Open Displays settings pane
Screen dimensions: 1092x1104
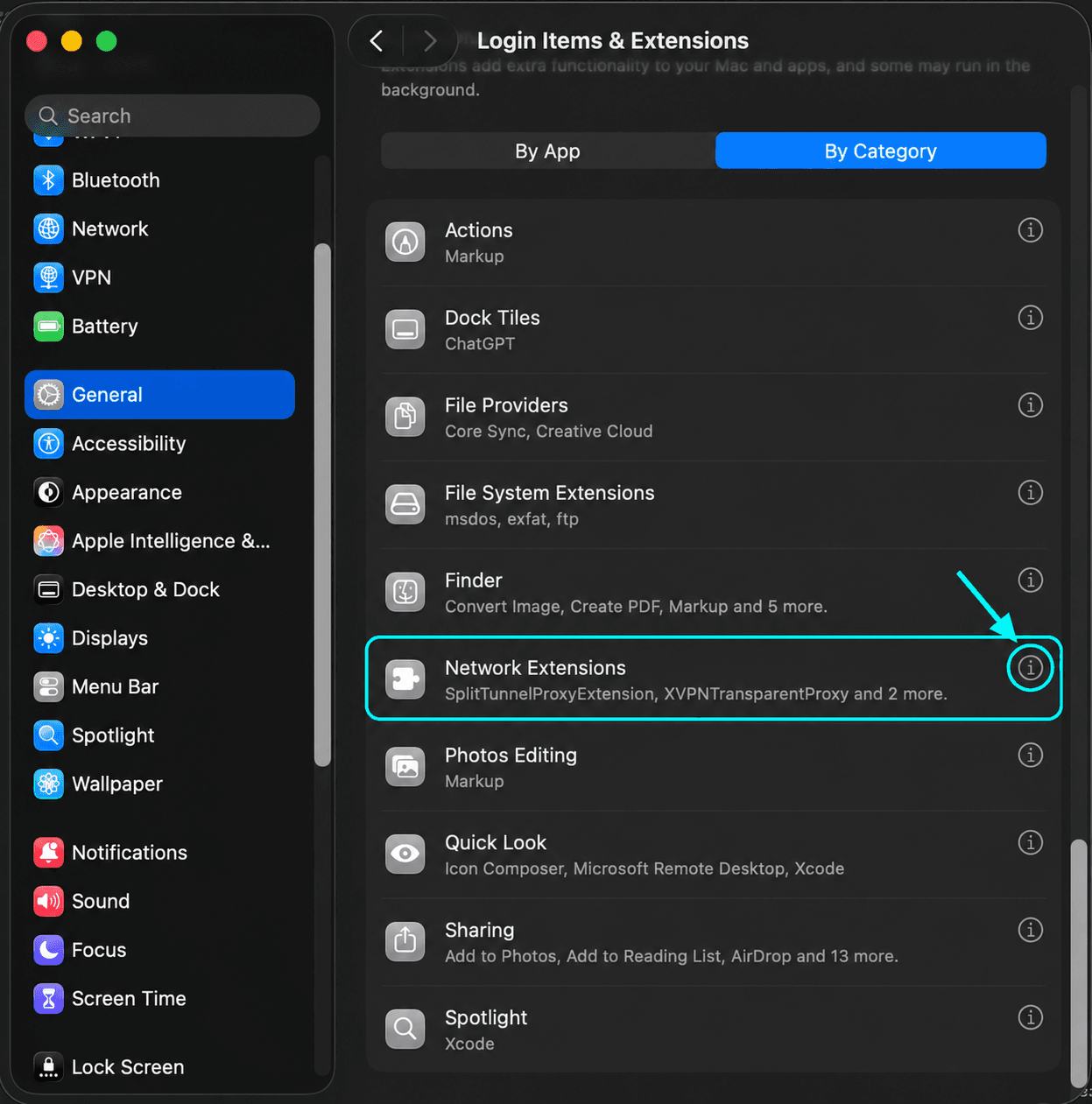(x=160, y=638)
